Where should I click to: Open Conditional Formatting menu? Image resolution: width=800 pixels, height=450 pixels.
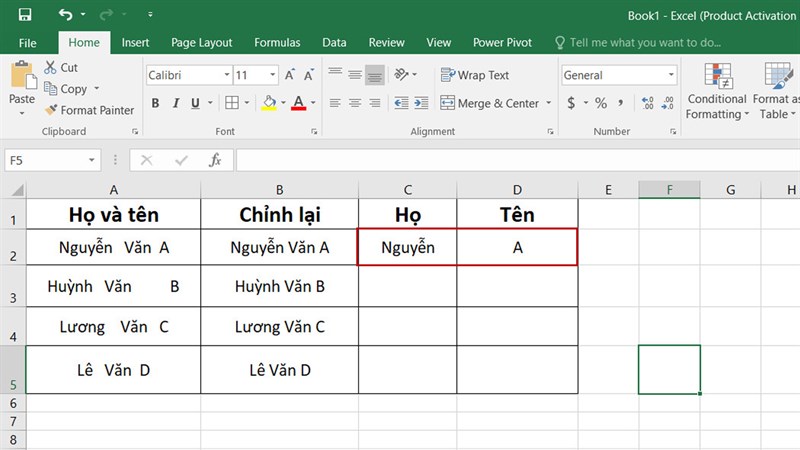point(717,92)
